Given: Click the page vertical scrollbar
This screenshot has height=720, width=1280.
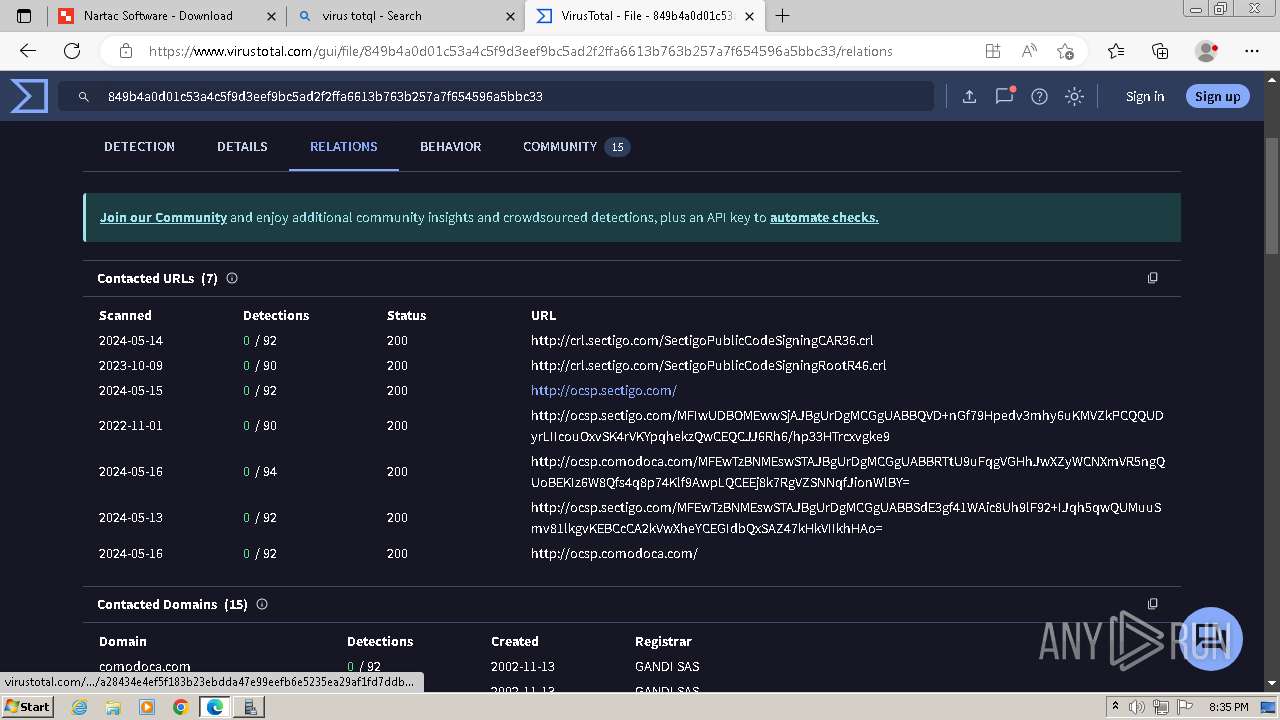Looking at the screenshot, I should click(1272, 196).
